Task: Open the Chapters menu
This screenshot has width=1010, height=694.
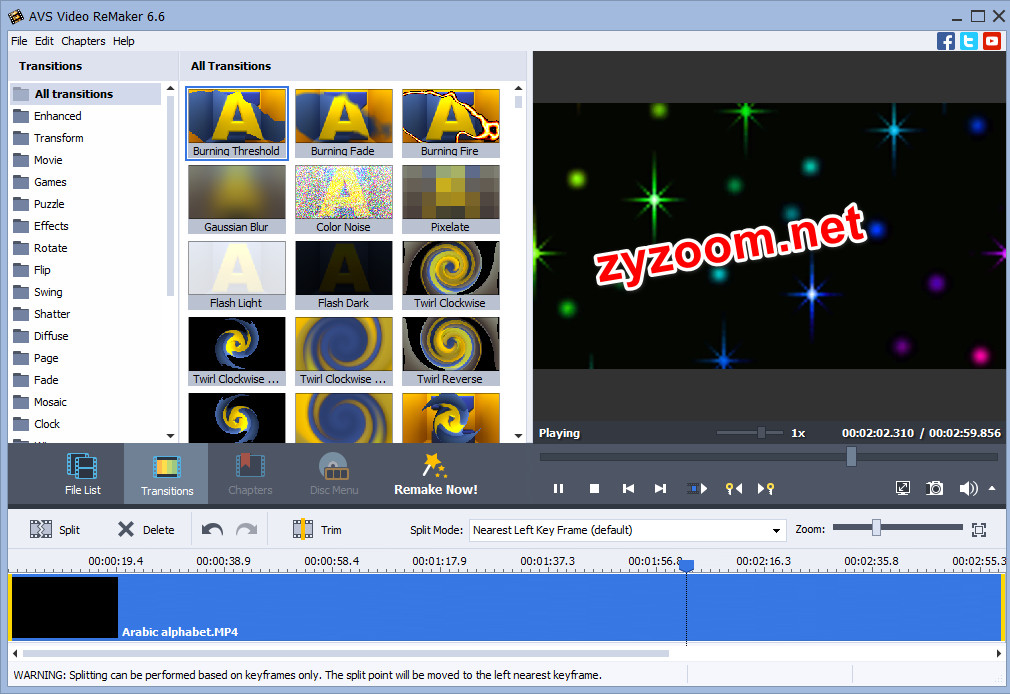Action: click(83, 41)
